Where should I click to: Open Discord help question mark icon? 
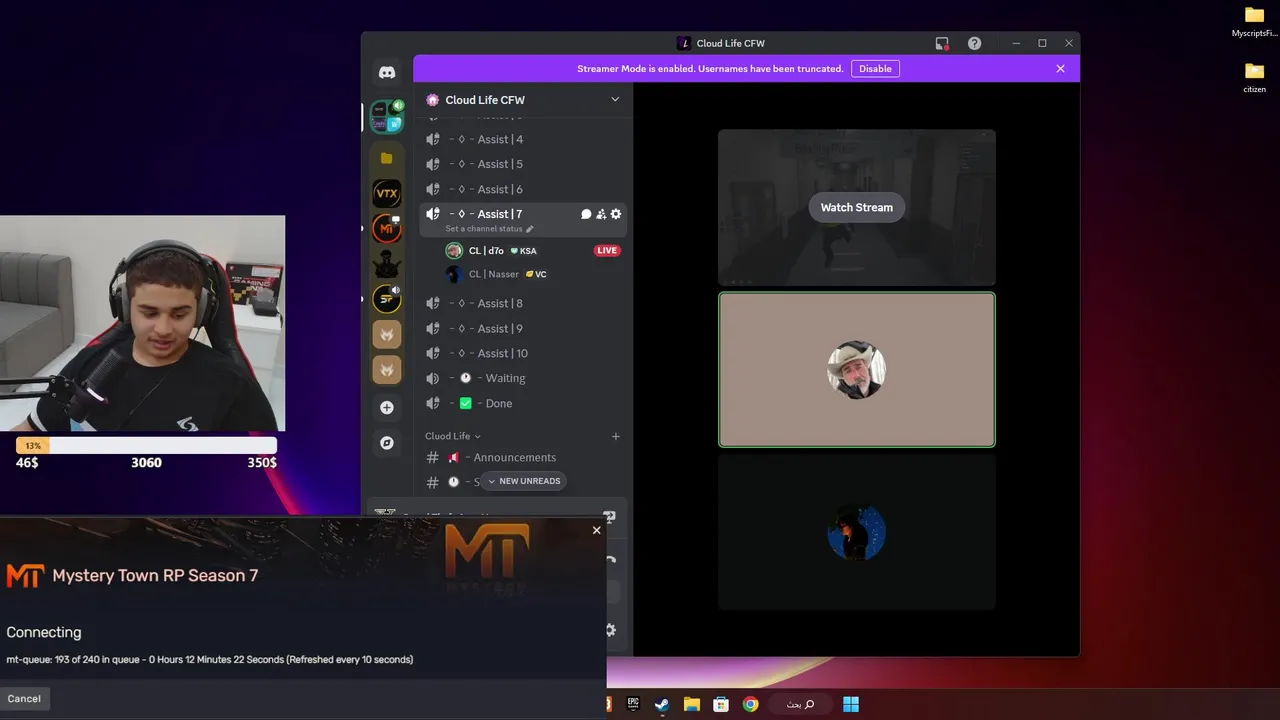point(974,43)
